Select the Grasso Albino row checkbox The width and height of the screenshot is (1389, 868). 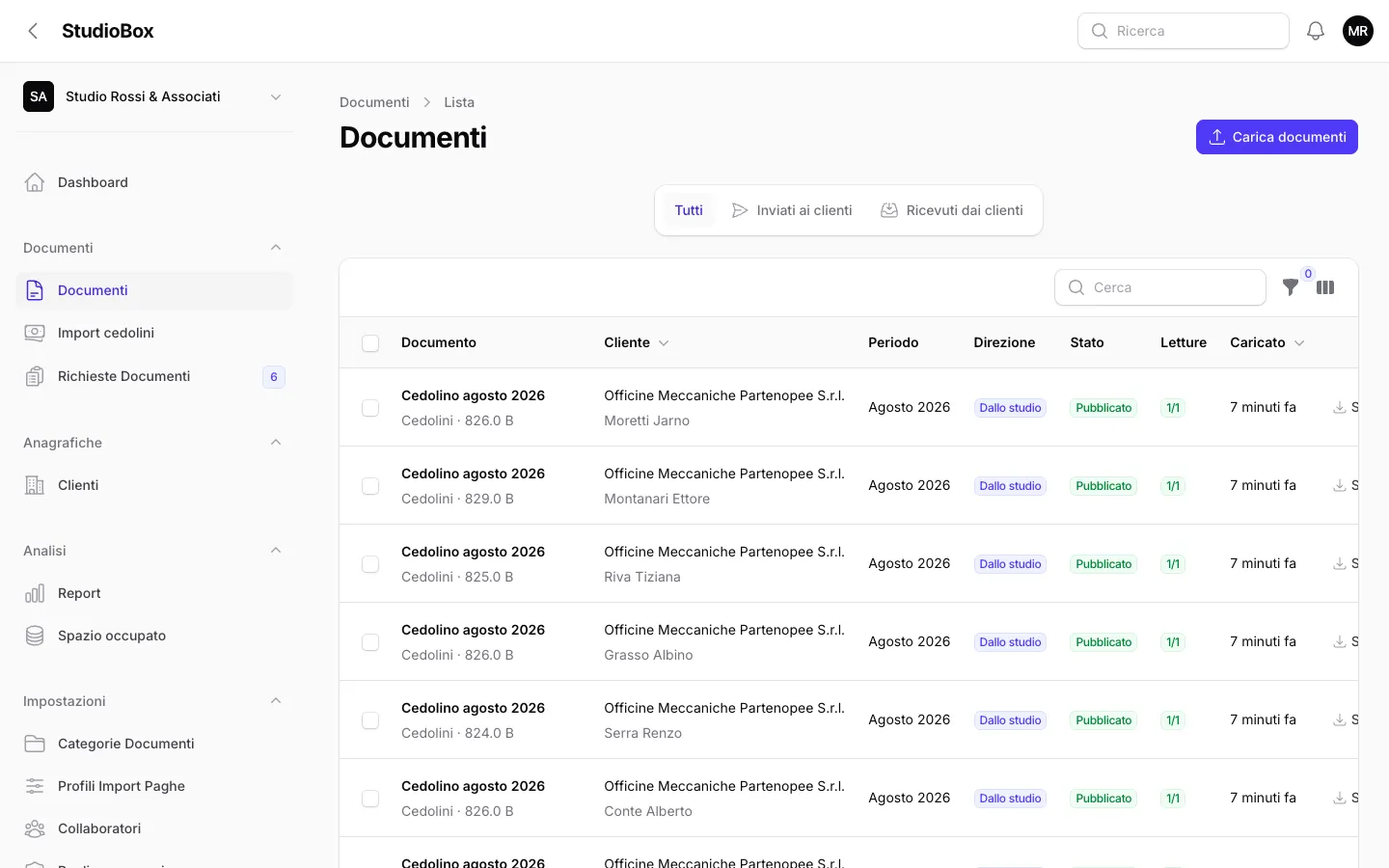click(x=370, y=642)
